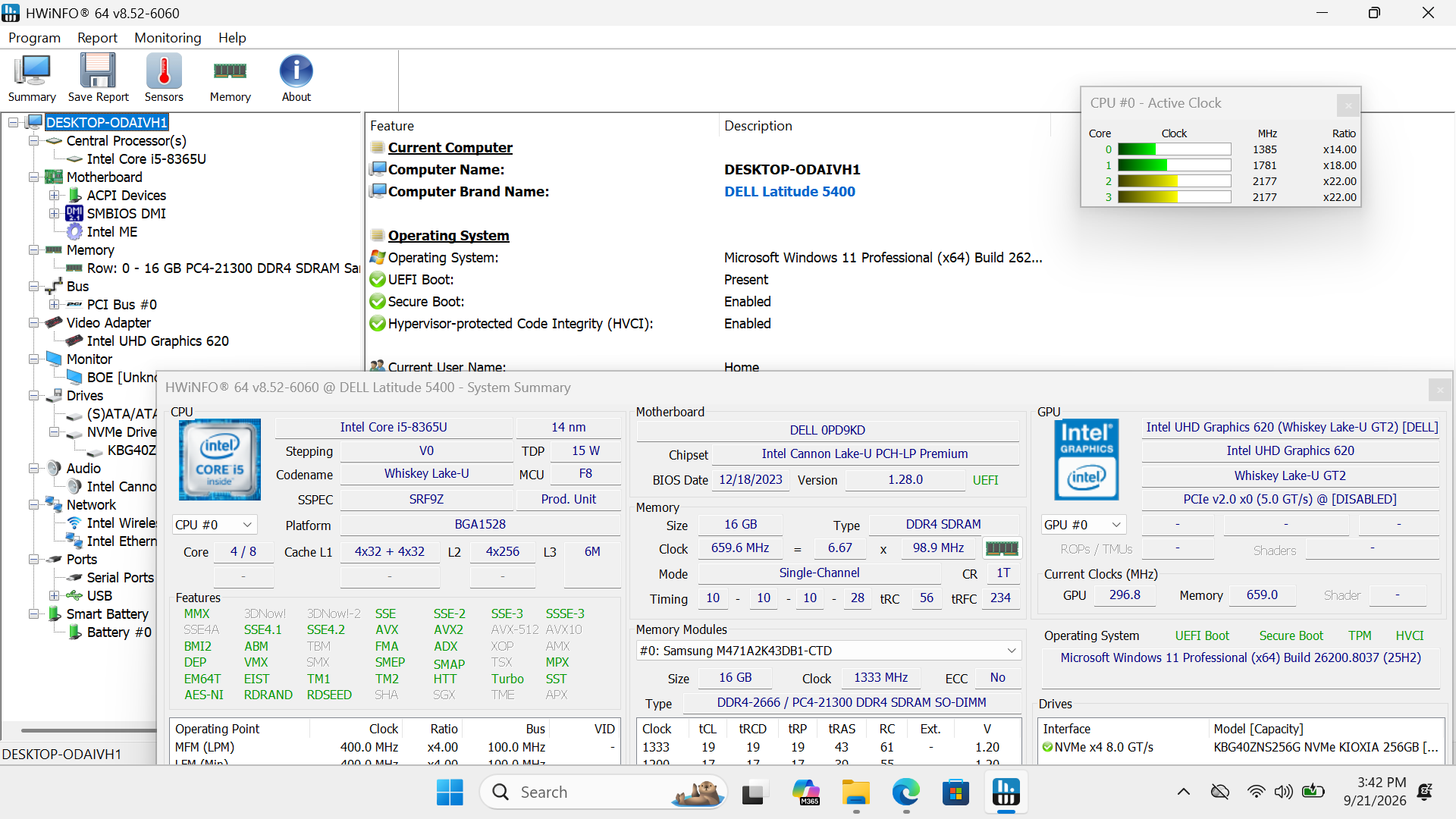The height and width of the screenshot is (819, 1456).
Task: Select the Central Processor(s) tree icon
Action: (54, 141)
